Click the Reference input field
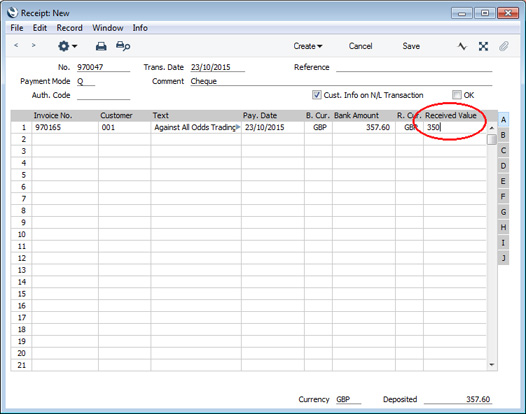Image resolution: width=526 pixels, height=414 pixels. (414, 67)
